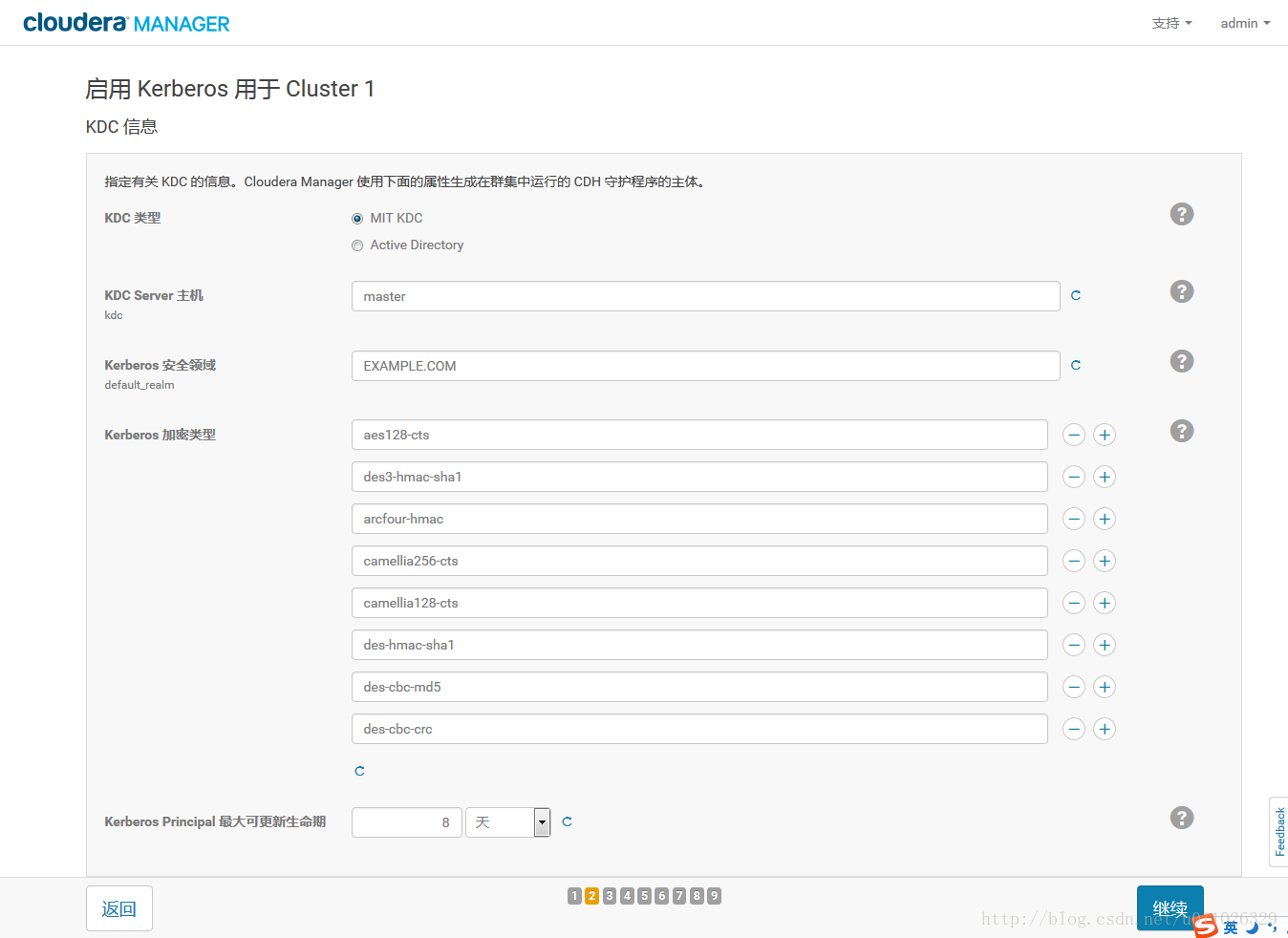Reset Kerberos realm to default value
Viewport: 1288px width, 938px height.
[1076, 366]
